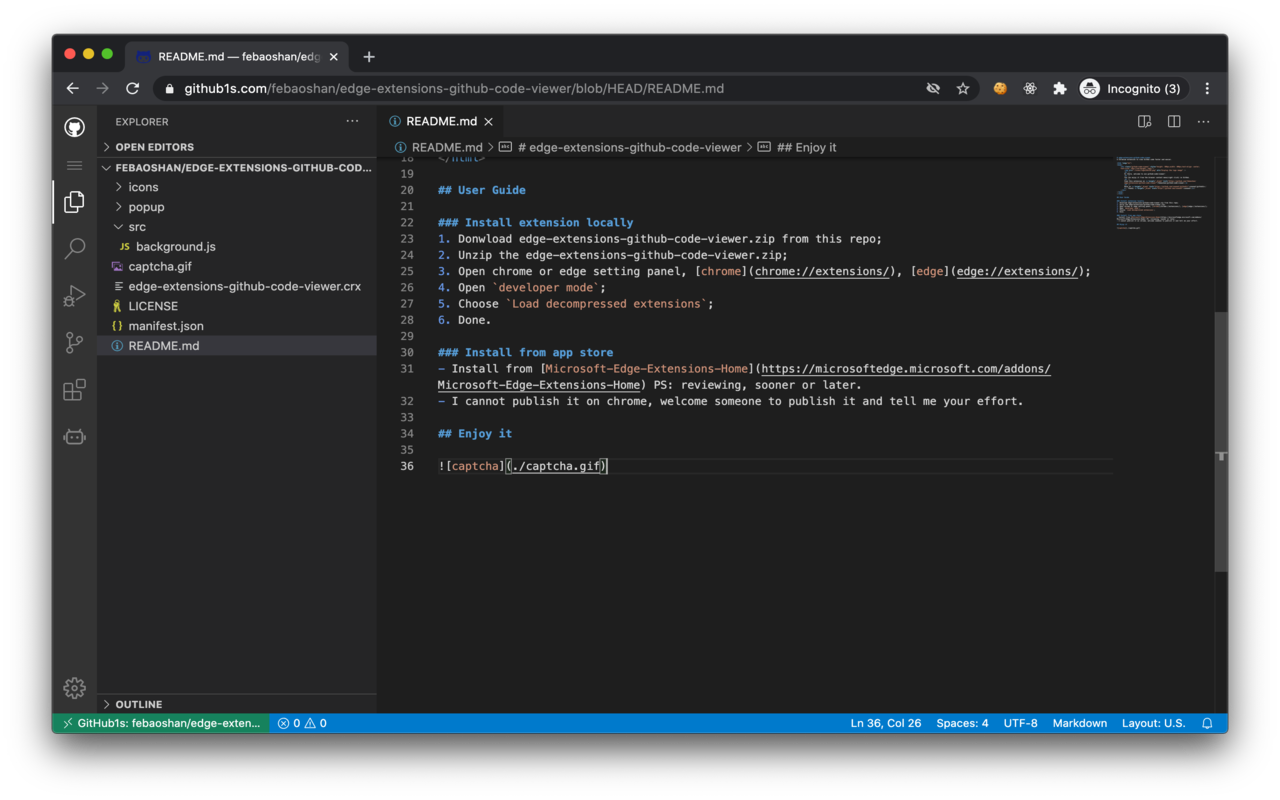Change indentation via Spaces: 4
The width and height of the screenshot is (1280, 800).
(x=962, y=723)
